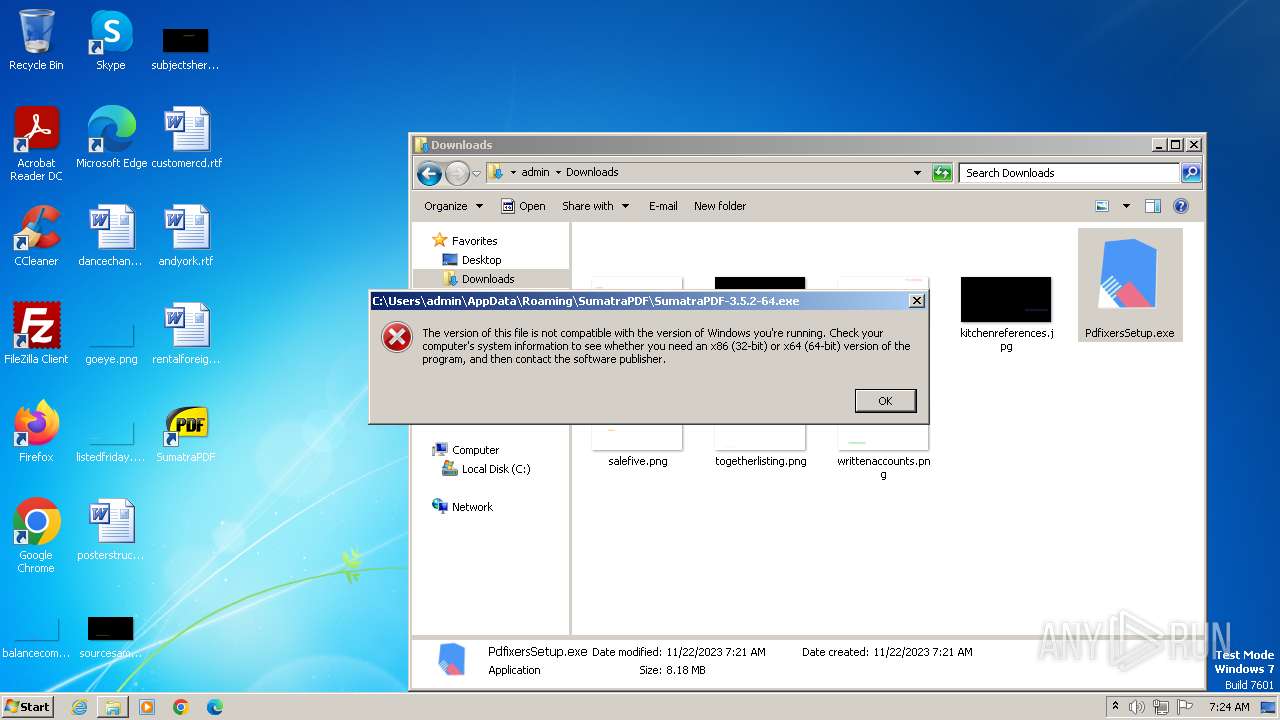
Task: Click the search magnifier button
Action: pyautogui.click(x=1190, y=173)
